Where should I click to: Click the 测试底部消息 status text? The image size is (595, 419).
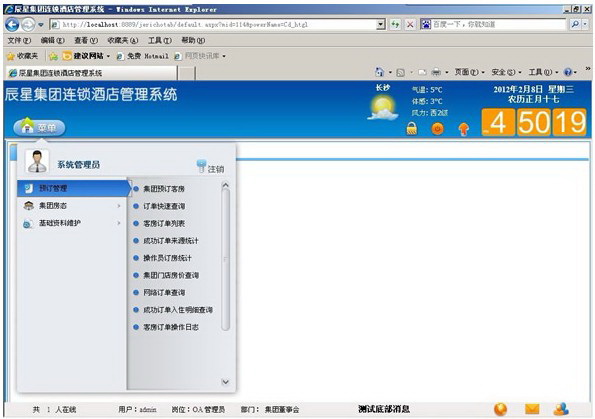pos(384,409)
